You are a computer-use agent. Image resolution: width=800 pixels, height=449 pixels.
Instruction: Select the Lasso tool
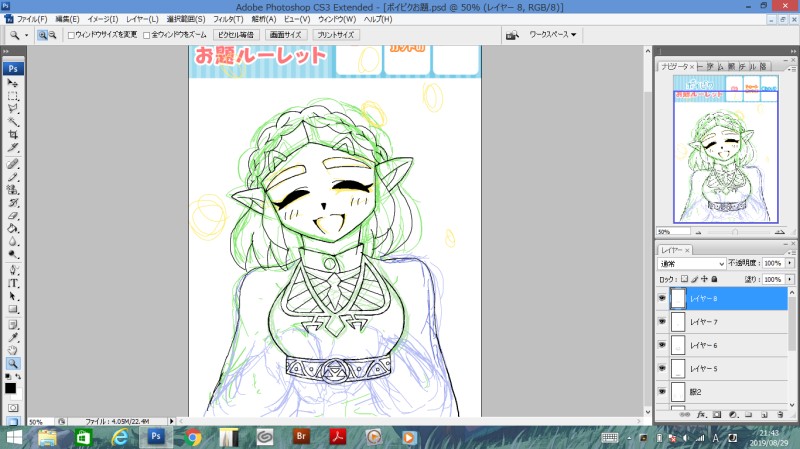tap(13, 109)
